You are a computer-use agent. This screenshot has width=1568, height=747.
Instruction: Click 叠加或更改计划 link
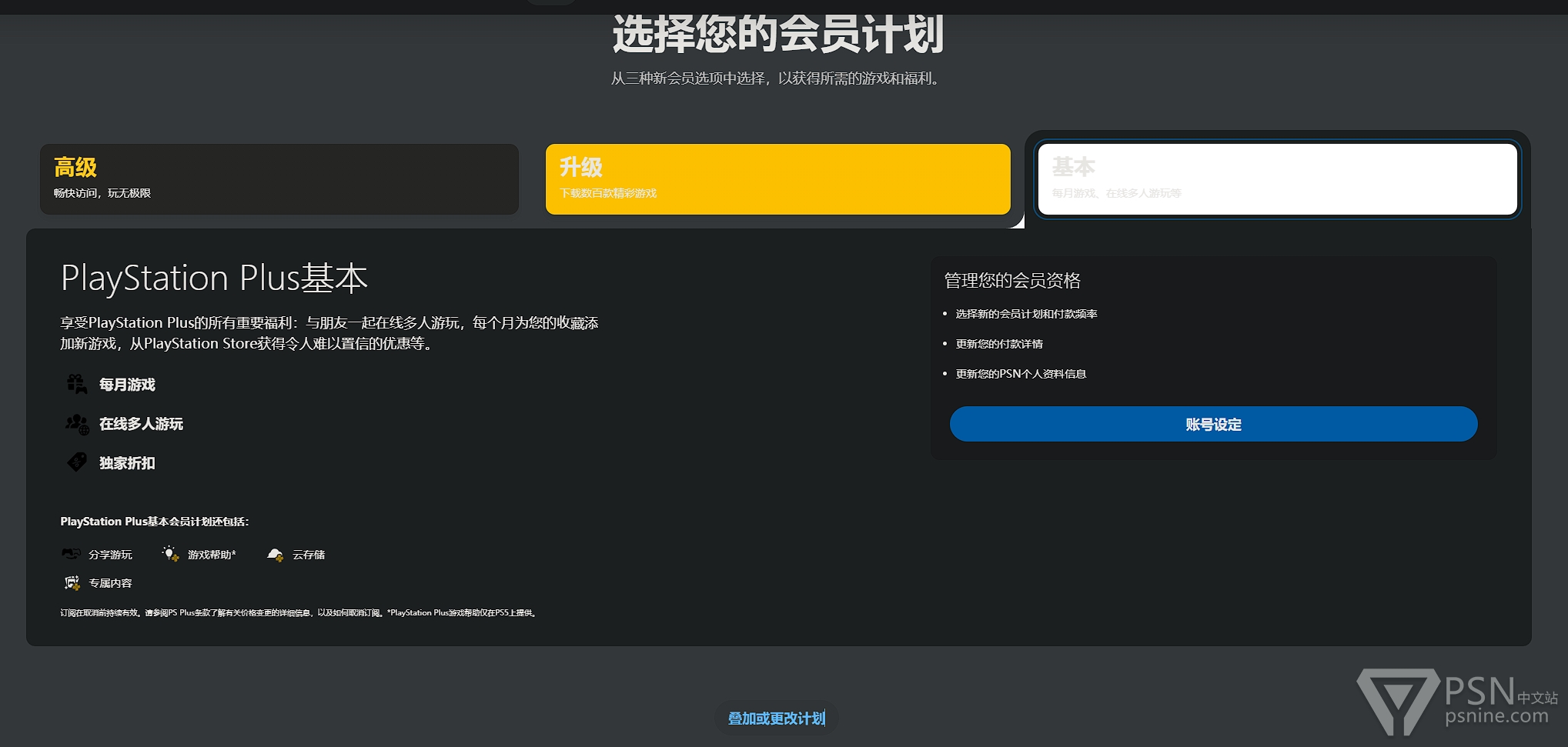click(777, 718)
